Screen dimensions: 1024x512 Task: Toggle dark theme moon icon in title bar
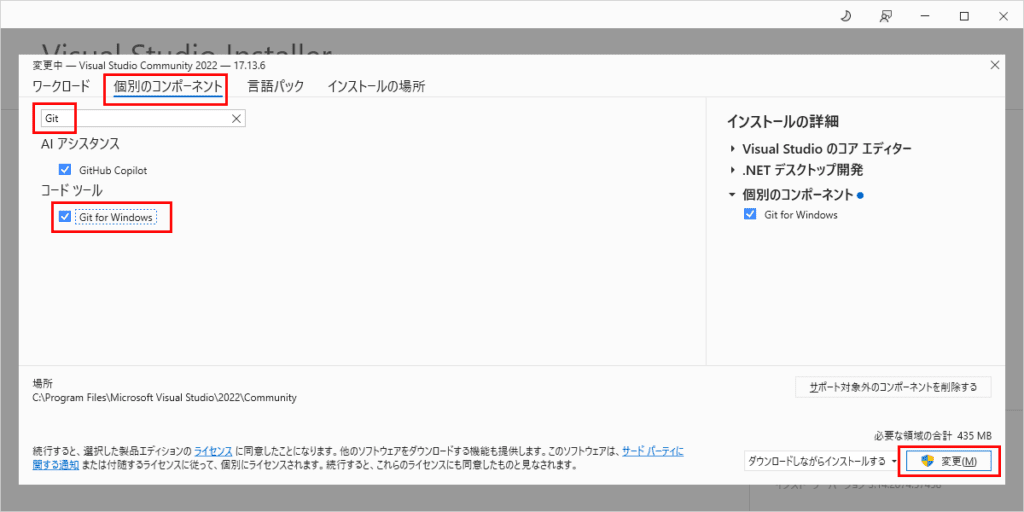click(846, 17)
